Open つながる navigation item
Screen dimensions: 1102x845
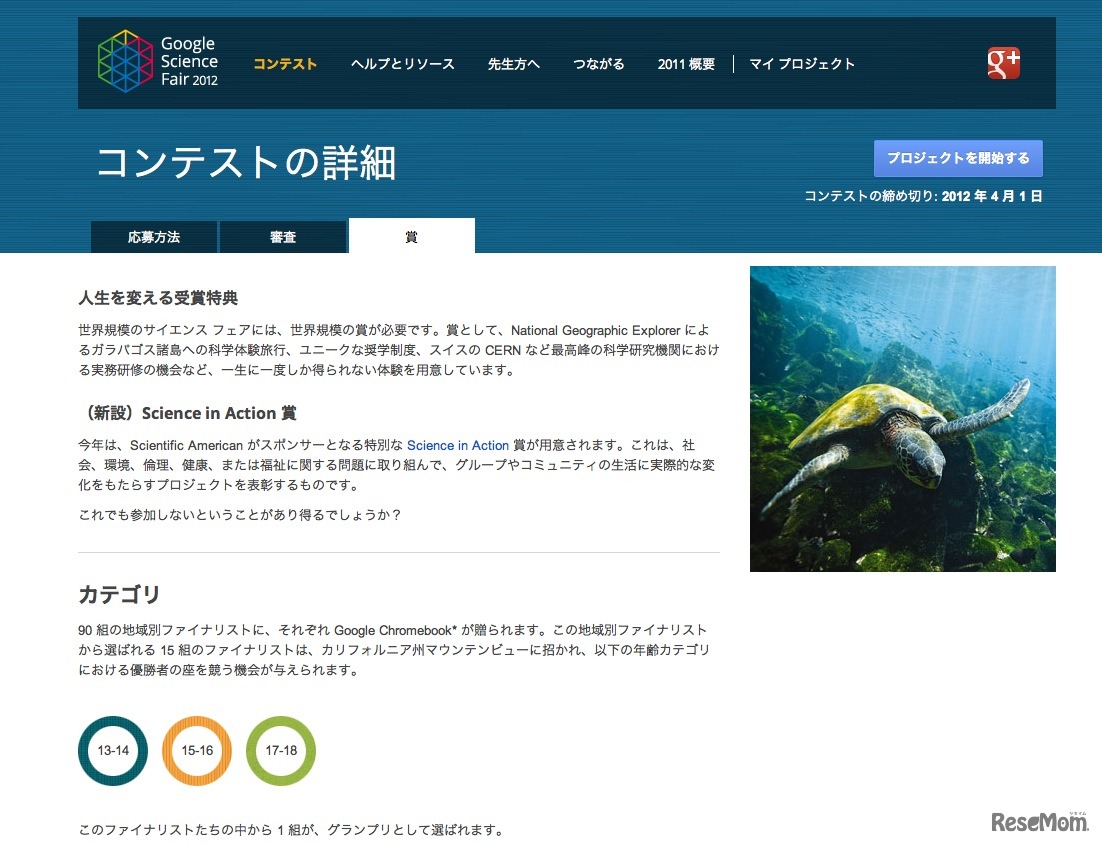(598, 64)
